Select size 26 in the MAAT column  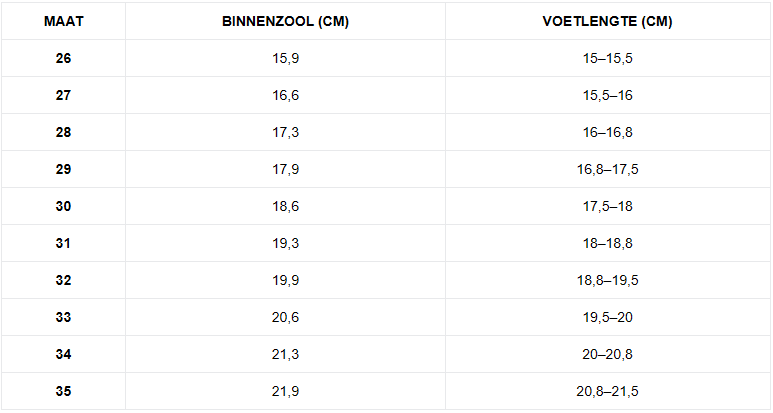point(64,59)
